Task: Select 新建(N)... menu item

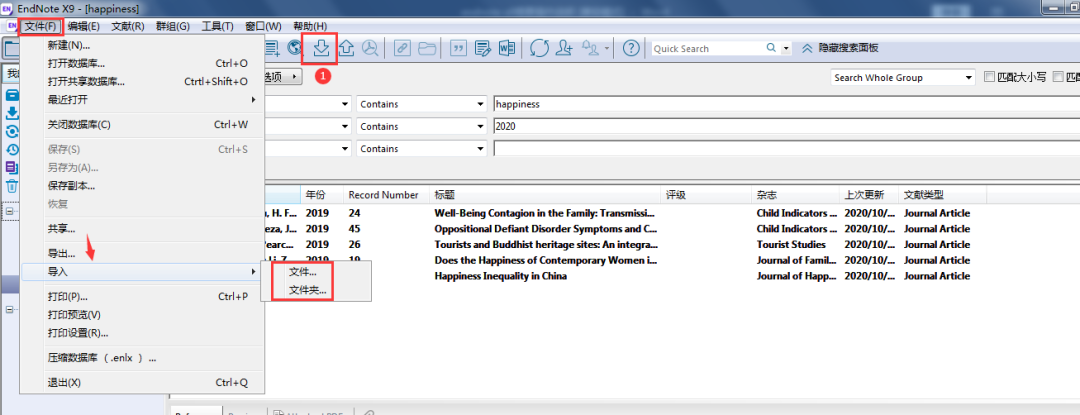Action: tap(142, 45)
